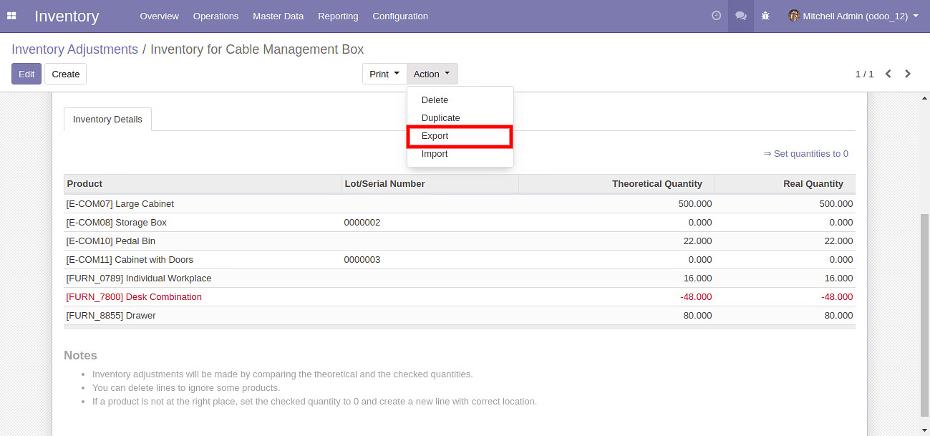Image resolution: width=930 pixels, height=436 pixels.
Task: Choose Delete from the Action menu
Action: (x=435, y=100)
